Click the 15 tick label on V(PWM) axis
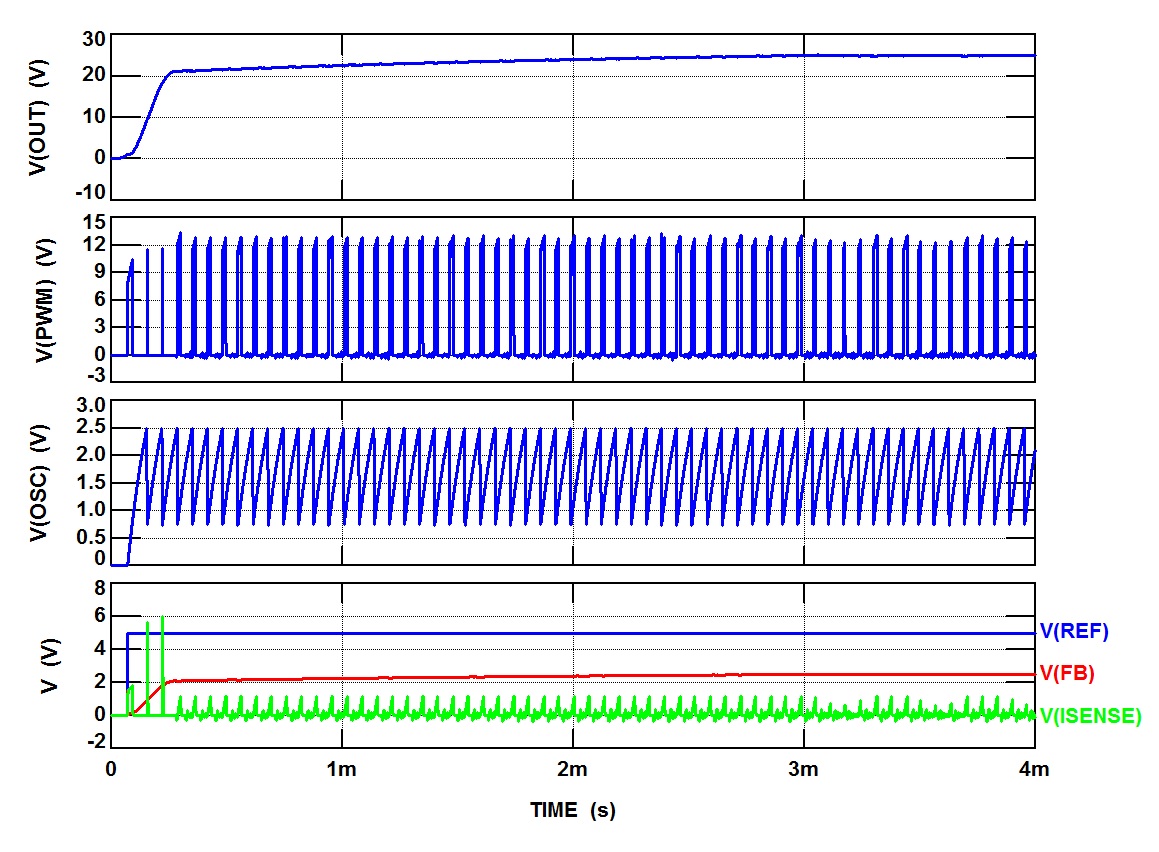1159x852 pixels. click(94, 222)
